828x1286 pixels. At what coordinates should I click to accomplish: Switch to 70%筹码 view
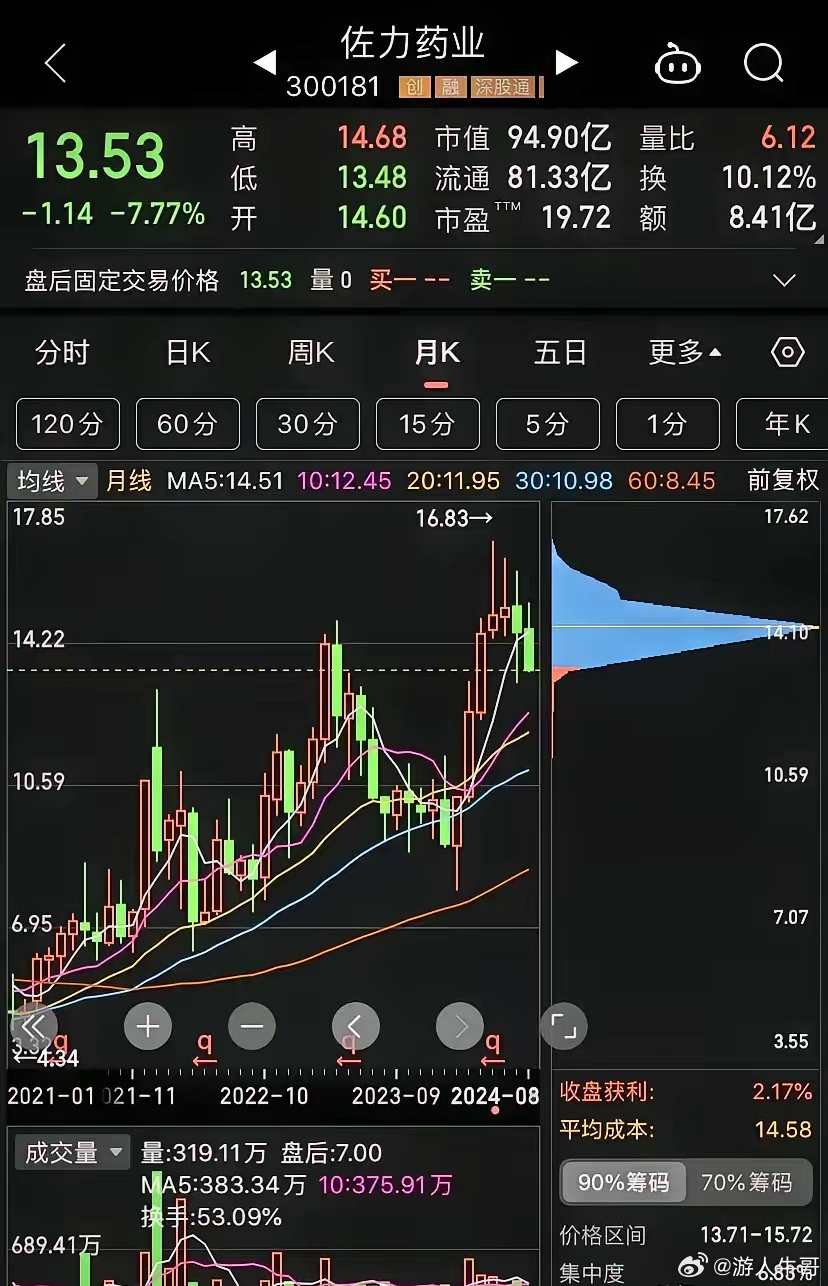[749, 1180]
